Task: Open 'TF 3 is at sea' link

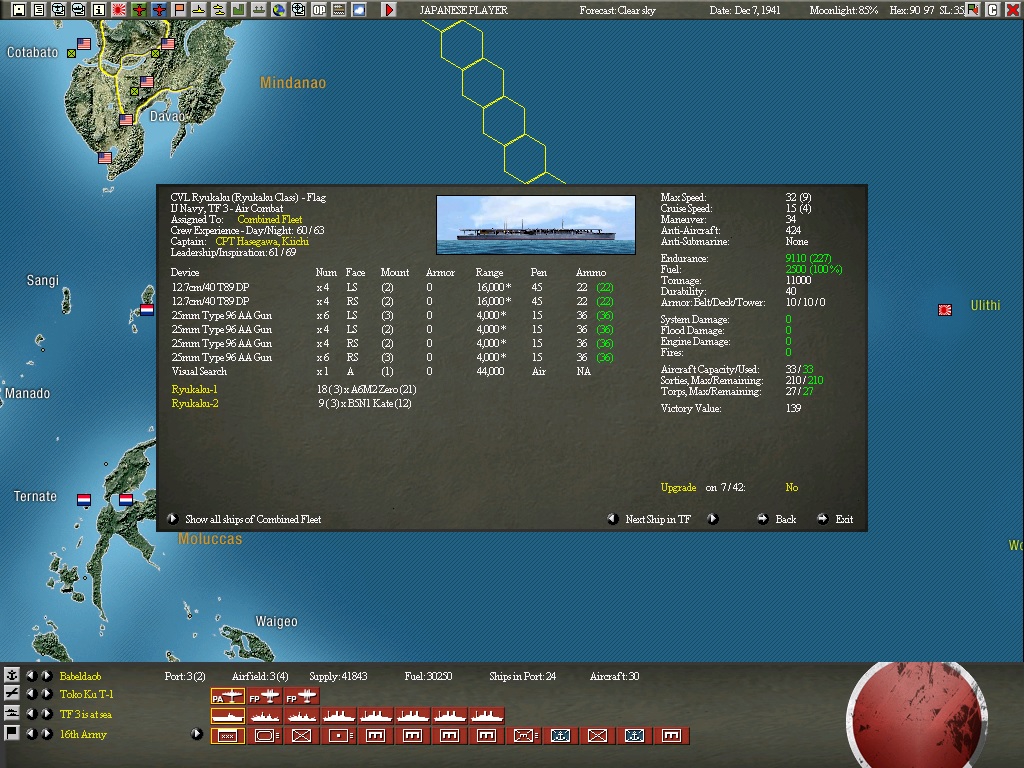Action: [86, 714]
